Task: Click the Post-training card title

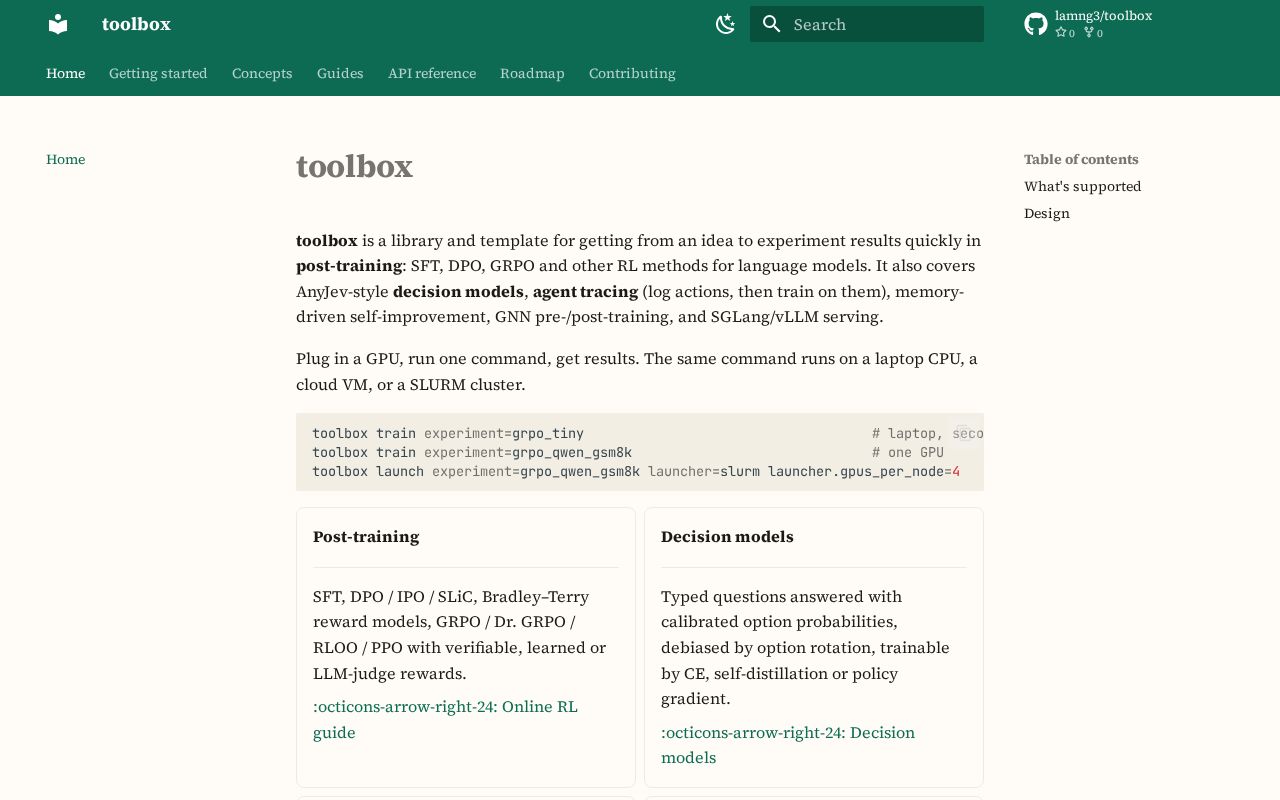Action: pos(366,537)
